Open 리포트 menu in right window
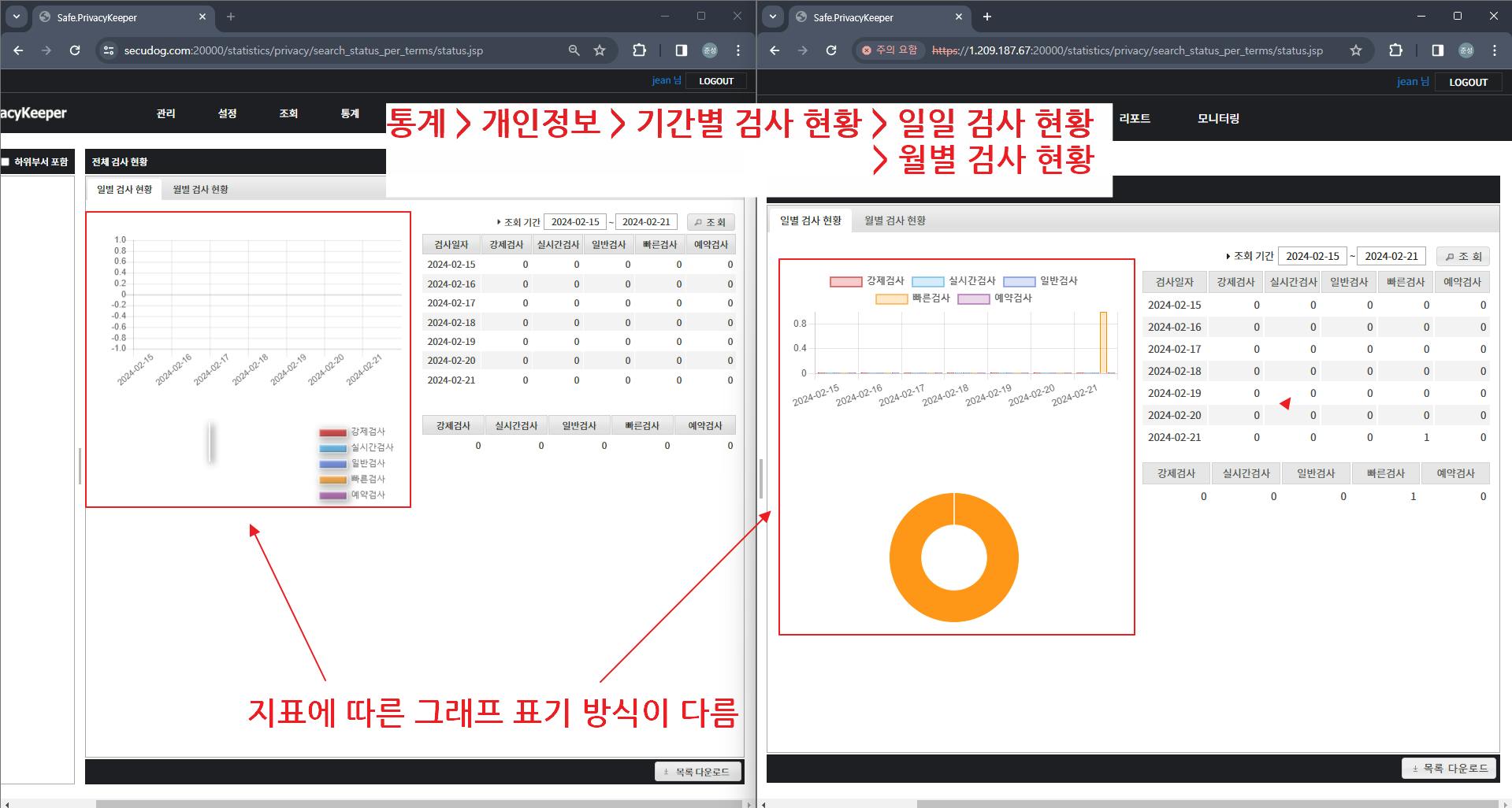Image resolution: width=1512 pixels, height=808 pixels. (1135, 118)
